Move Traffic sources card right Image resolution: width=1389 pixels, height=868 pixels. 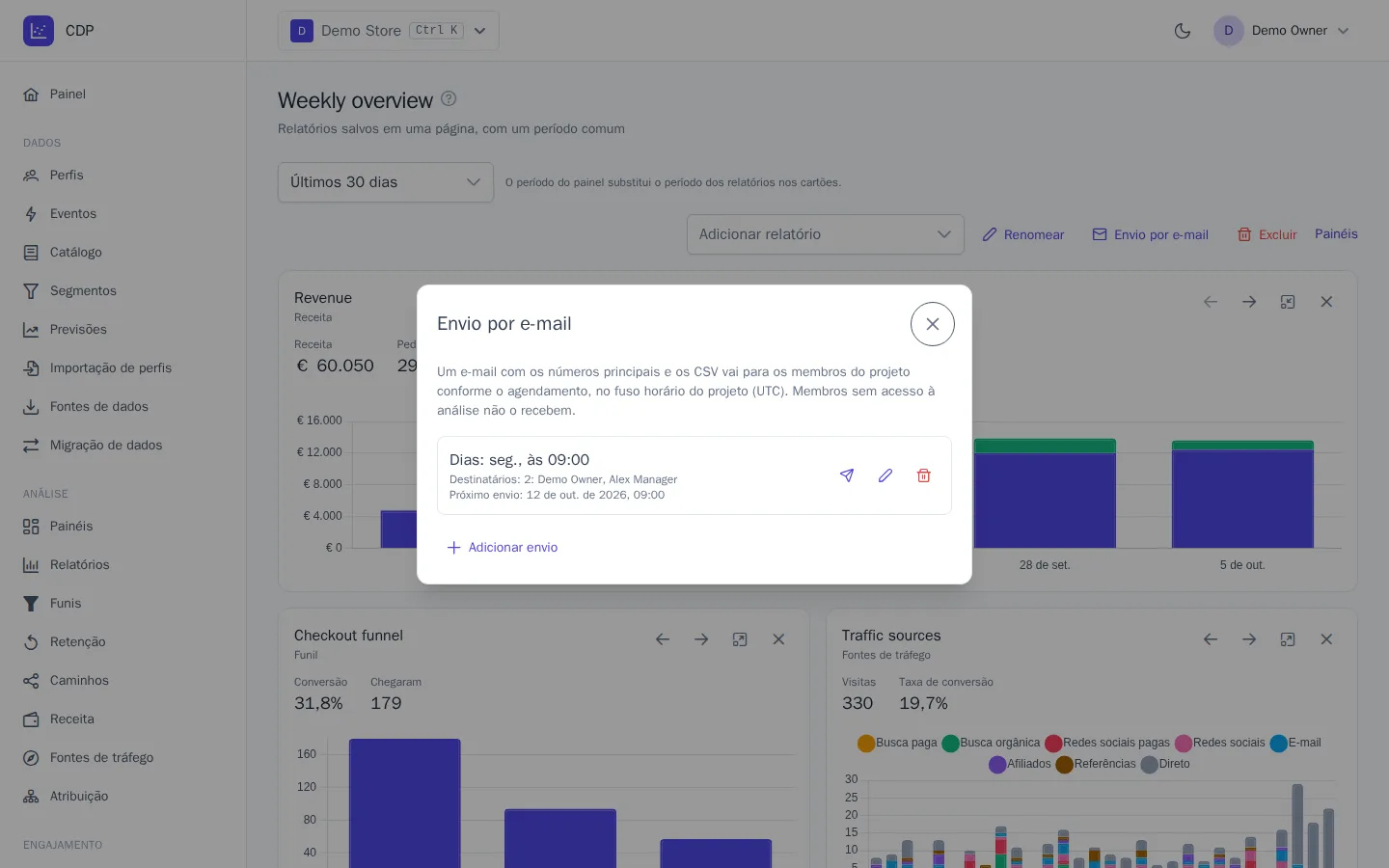(x=1249, y=639)
